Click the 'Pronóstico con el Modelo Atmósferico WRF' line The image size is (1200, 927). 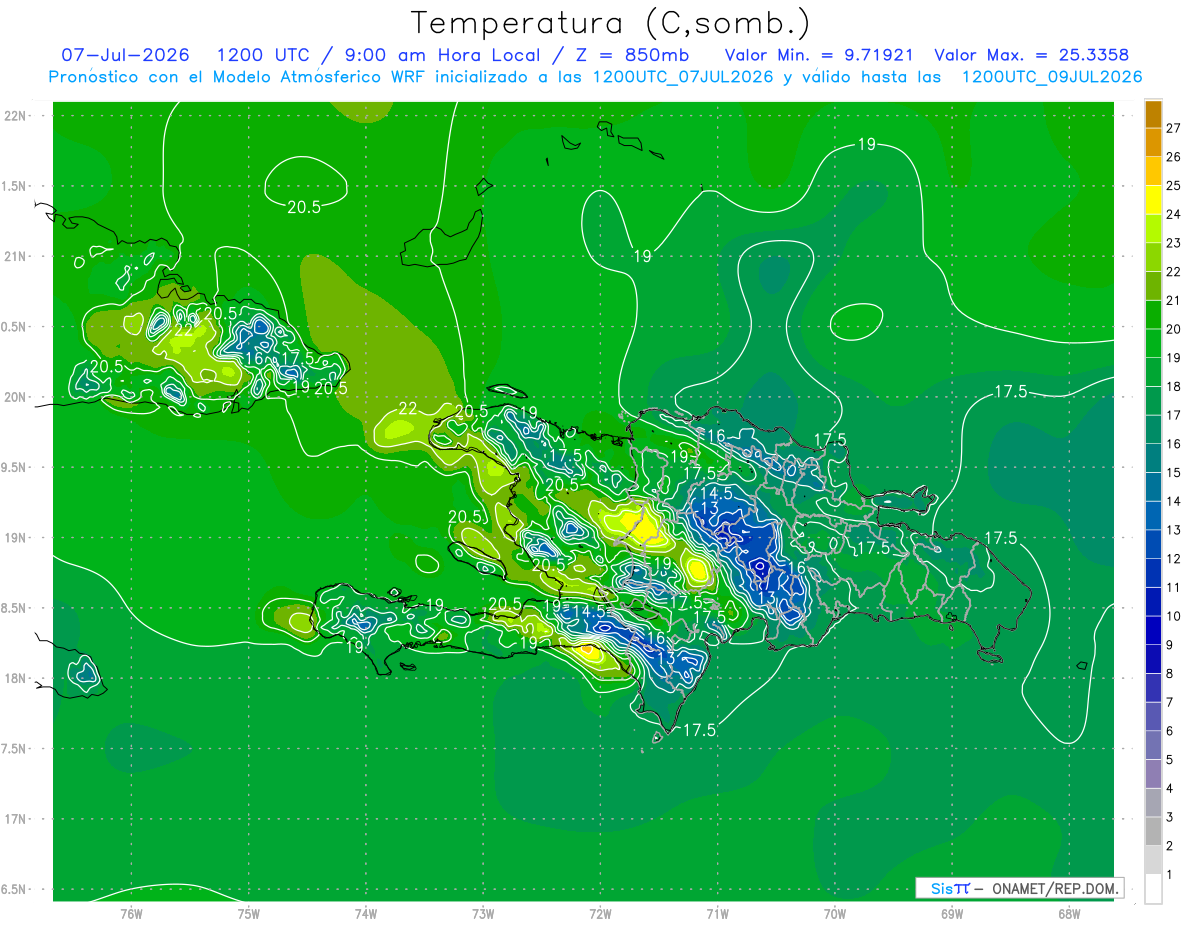pyautogui.click(x=595, y=77)
